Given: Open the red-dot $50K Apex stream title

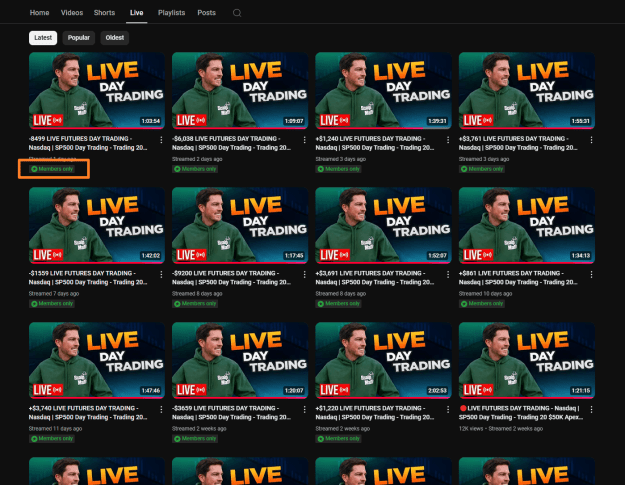Looking at the screenshot, I should [x=521, y=413].
